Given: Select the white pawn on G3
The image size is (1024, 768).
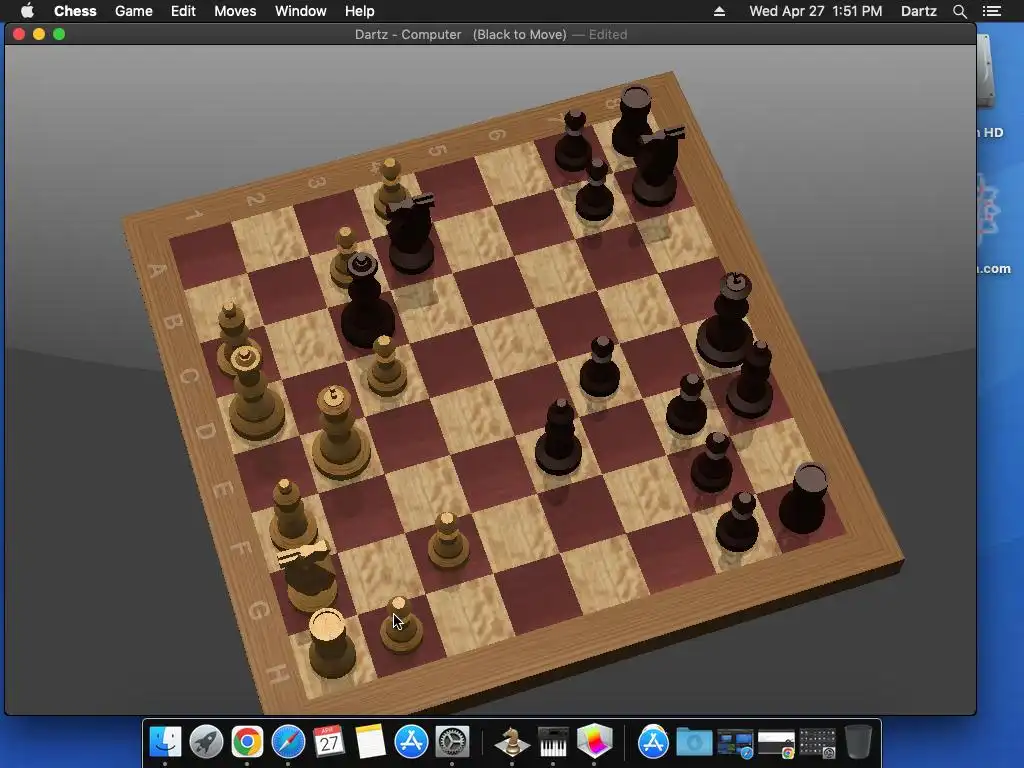Looking at the screenshot, I should pos(448,541).
